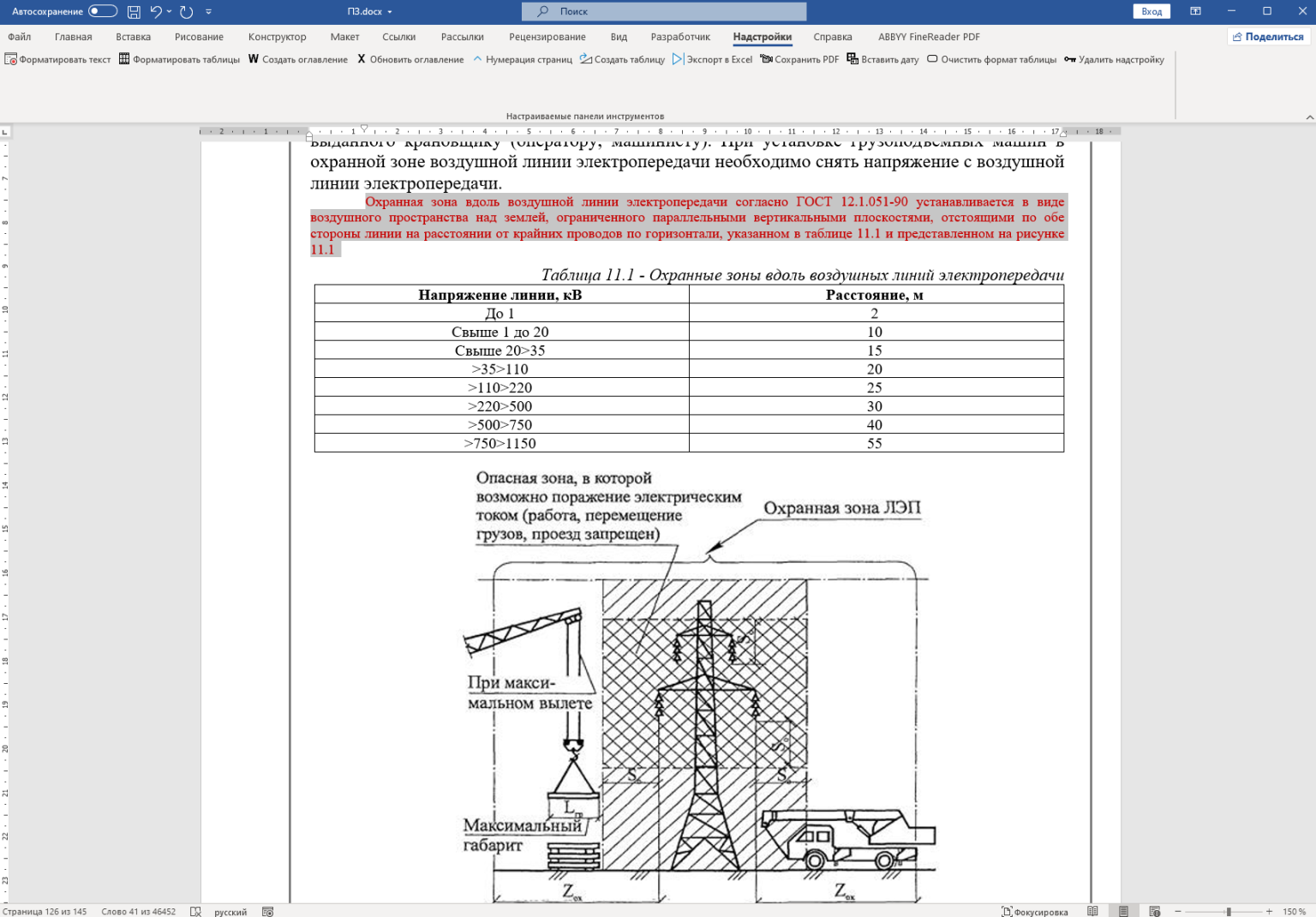Click the Поделиться share button

pyautogui.click(x=1268, y=37)
